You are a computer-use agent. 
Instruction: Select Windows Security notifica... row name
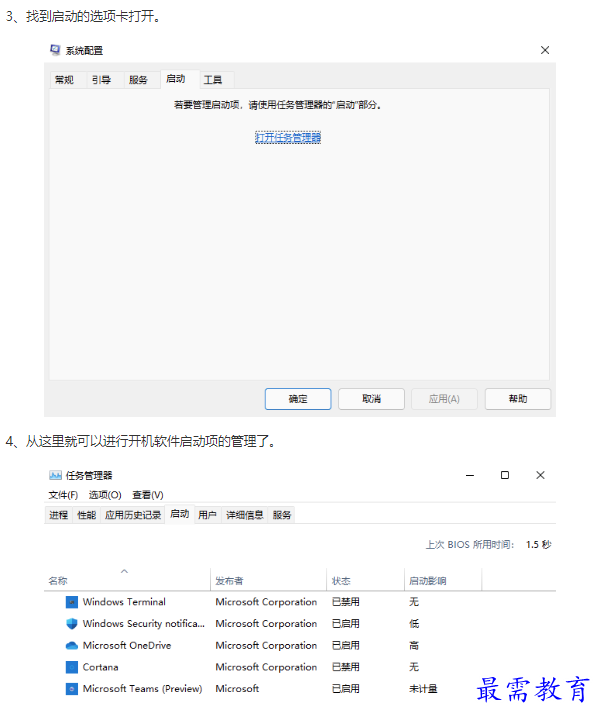(143, 624)
